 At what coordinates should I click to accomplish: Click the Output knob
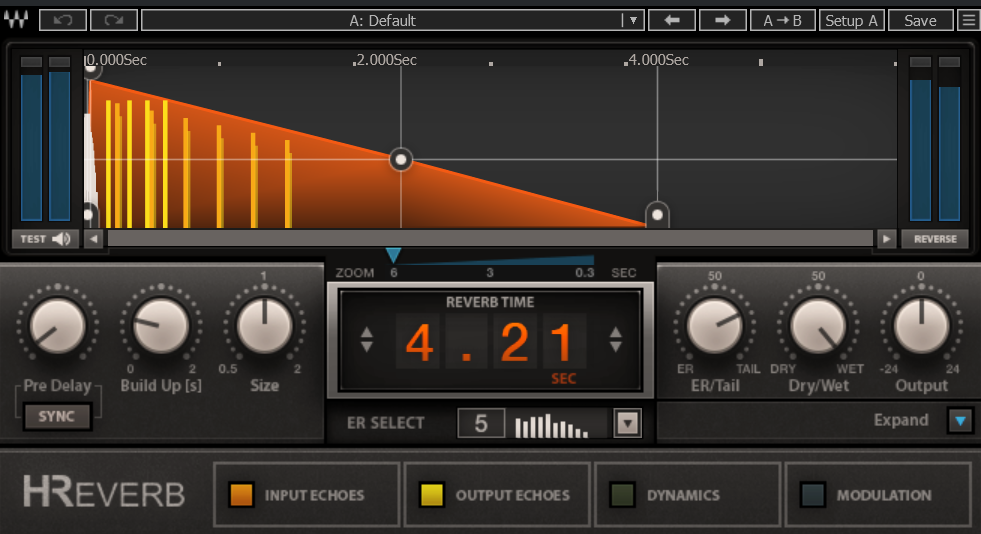pyautogui.click(x=922, y=326)
